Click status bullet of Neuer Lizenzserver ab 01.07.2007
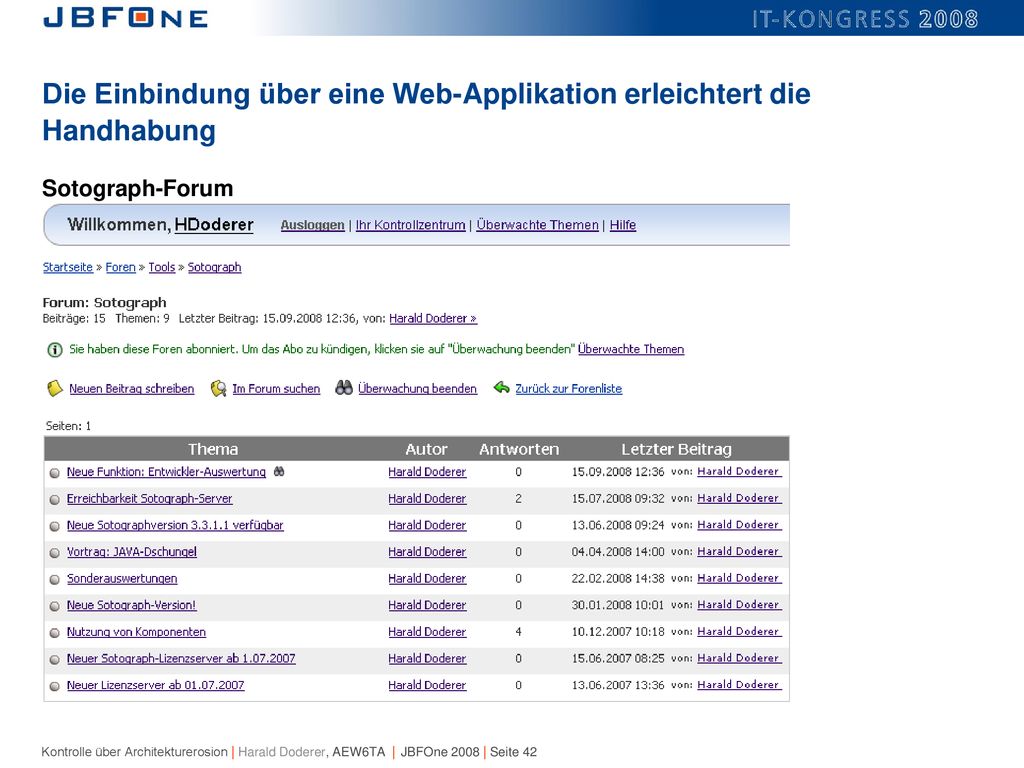Image resolution: width=1024 pixels, height=768 pixels. click(x=55, y=686)
